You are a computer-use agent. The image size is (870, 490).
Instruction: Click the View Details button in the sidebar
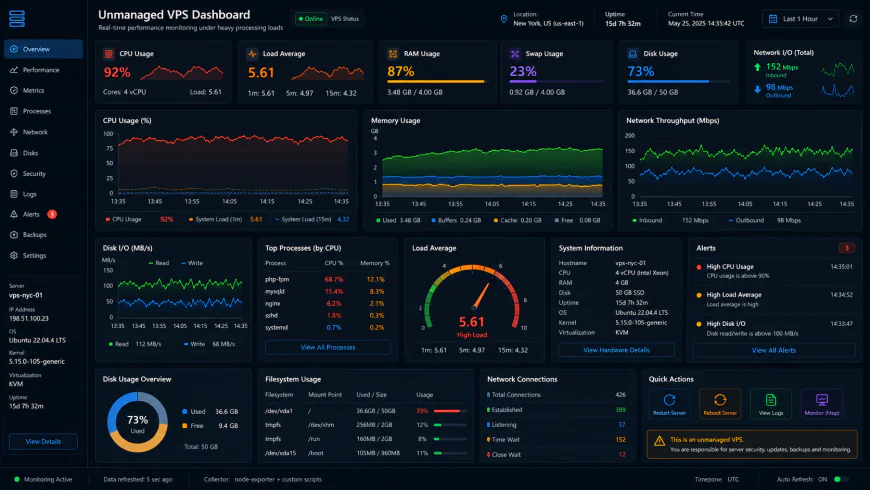click(43, 442)
